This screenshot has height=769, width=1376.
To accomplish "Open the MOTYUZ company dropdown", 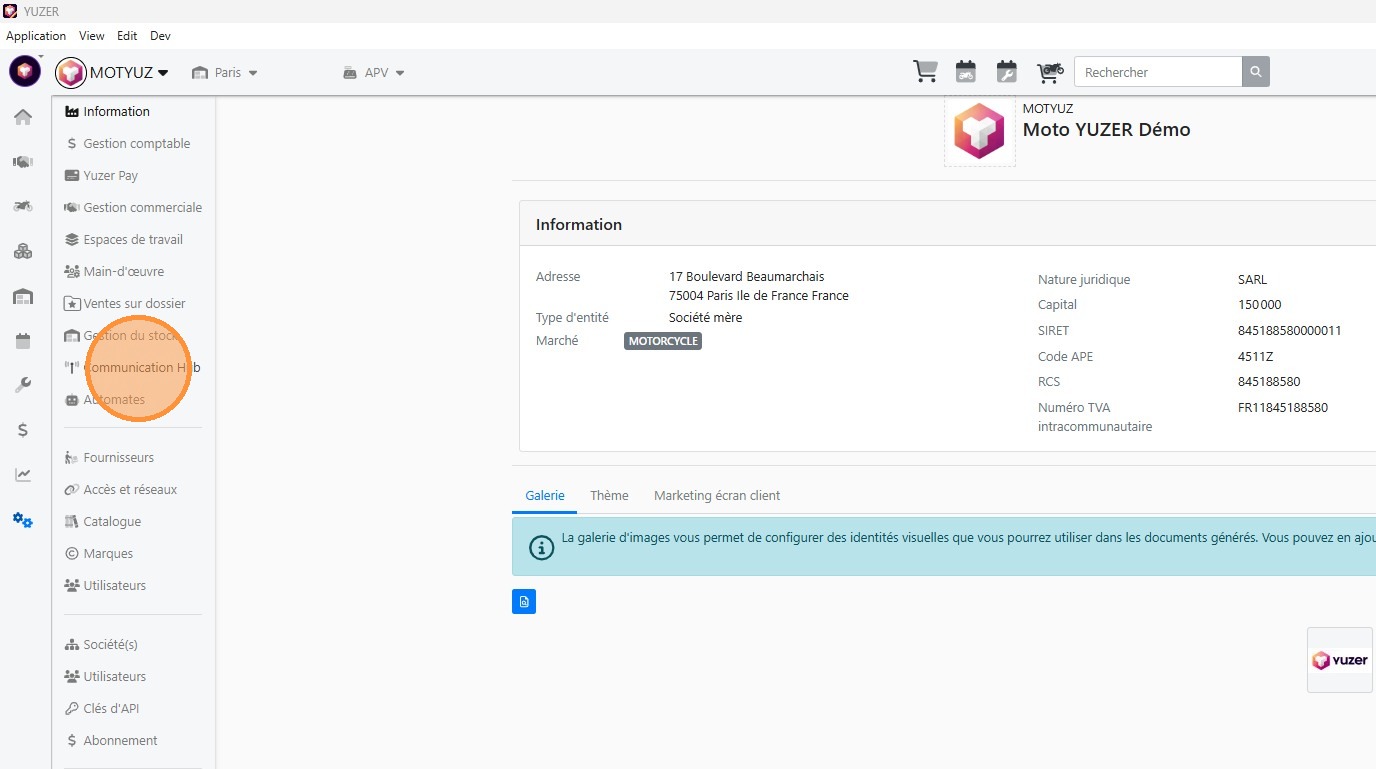I will click(x=129, y=72).
